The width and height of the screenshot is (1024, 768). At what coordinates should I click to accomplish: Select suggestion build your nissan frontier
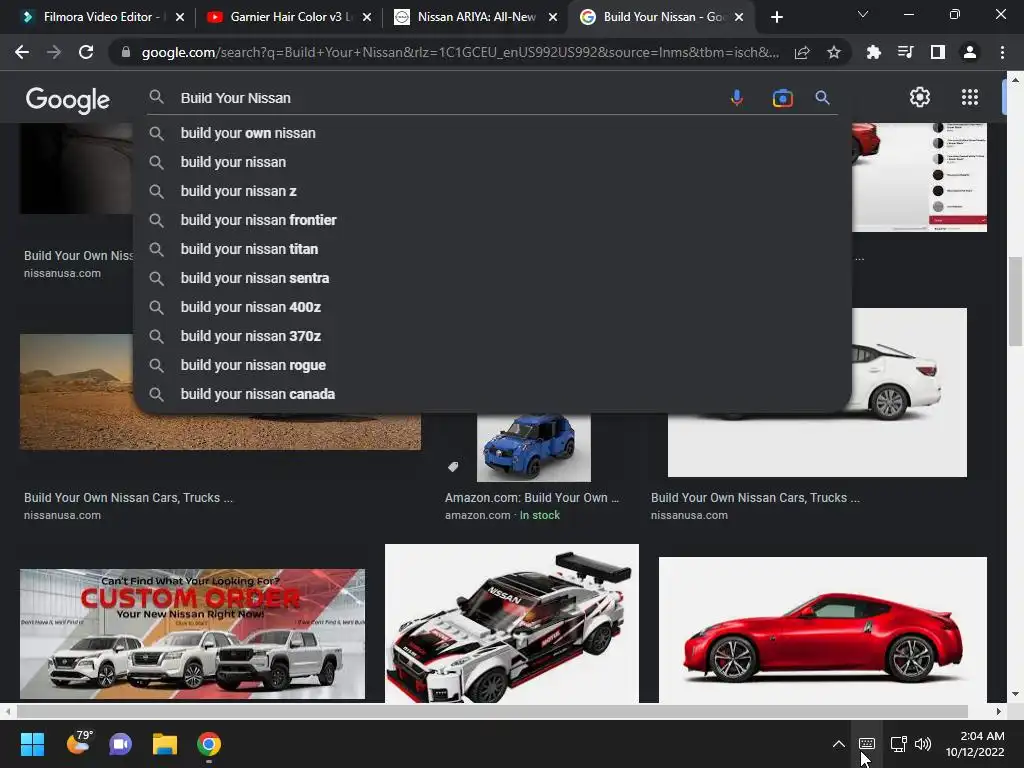pos(492,220)
